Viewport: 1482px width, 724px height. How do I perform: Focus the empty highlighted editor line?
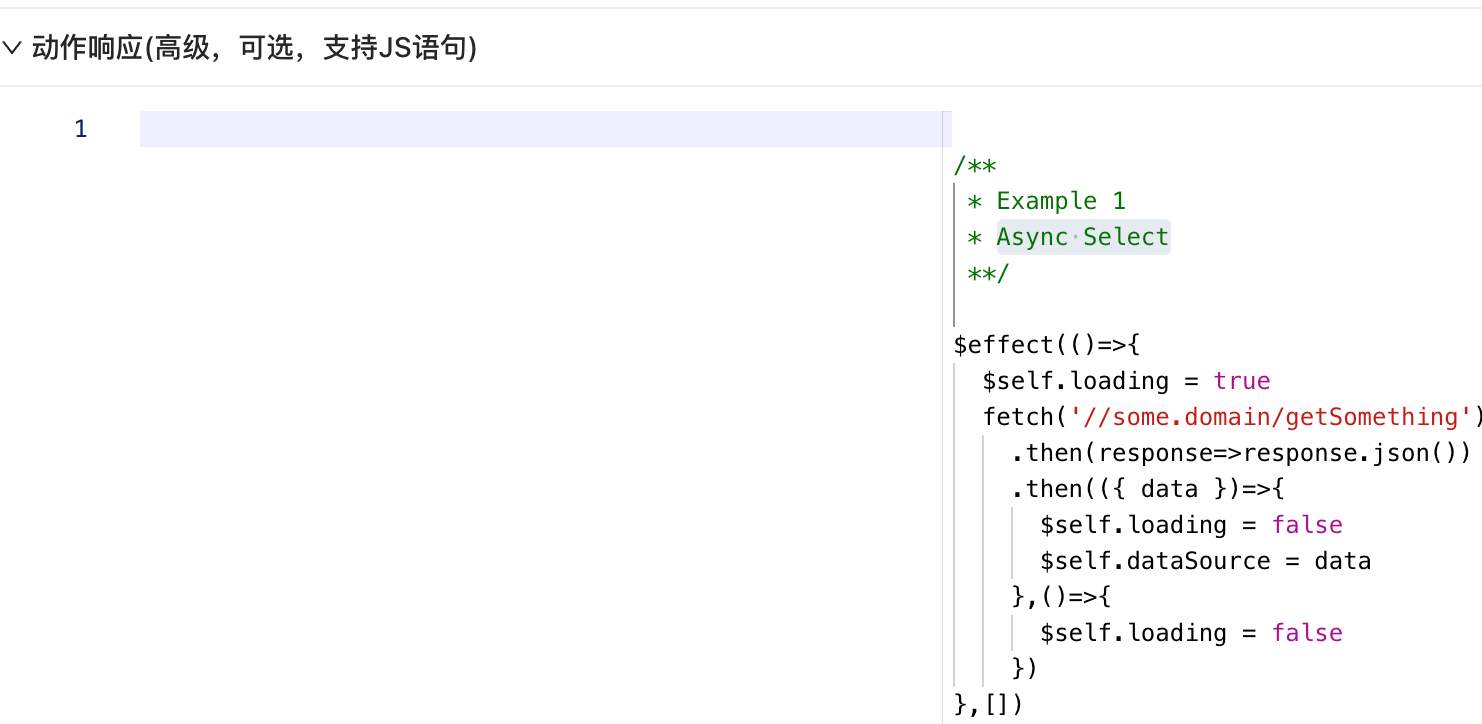tap(540, 129)
